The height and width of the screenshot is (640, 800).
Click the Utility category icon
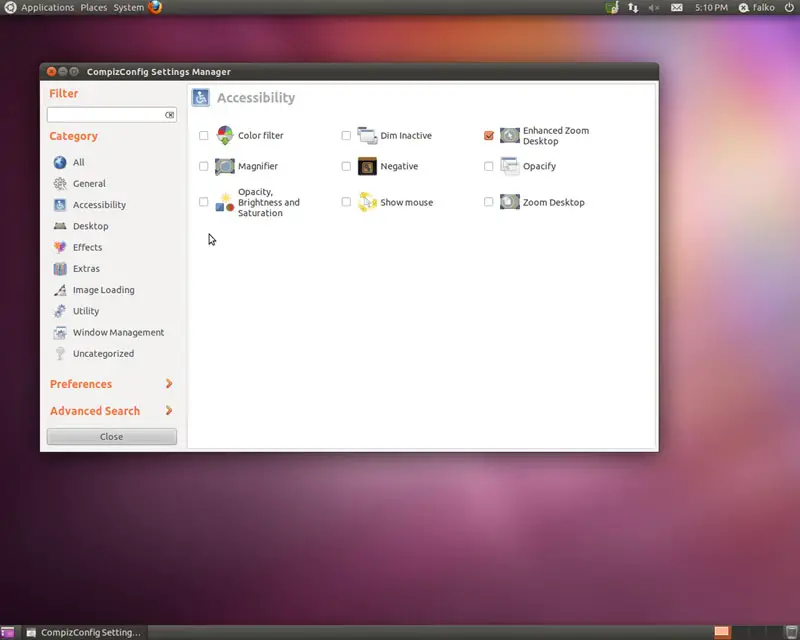pyautogui.click(x=60, y=311)
